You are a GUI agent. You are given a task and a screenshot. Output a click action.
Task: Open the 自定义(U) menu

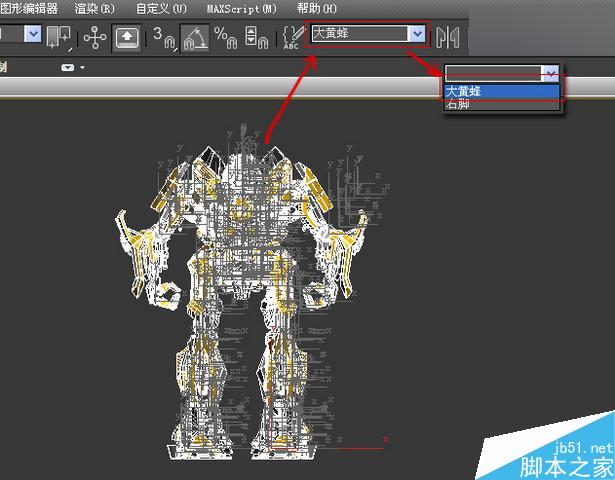(161, 9)
